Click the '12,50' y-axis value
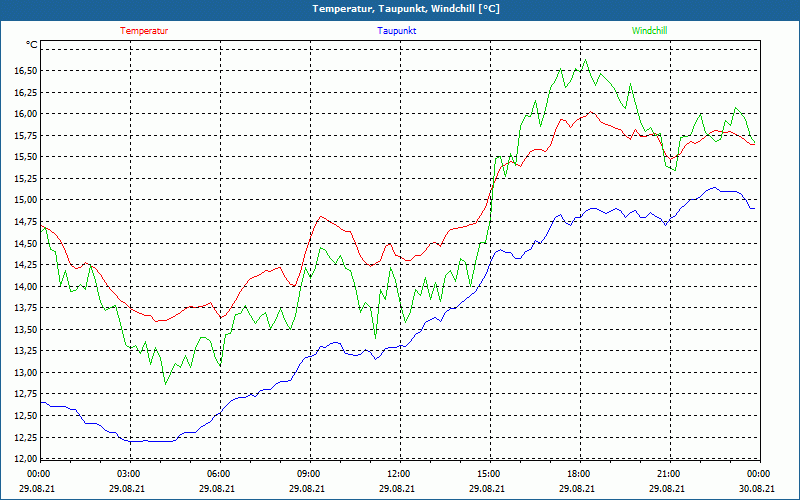 [x=26, y=416]
